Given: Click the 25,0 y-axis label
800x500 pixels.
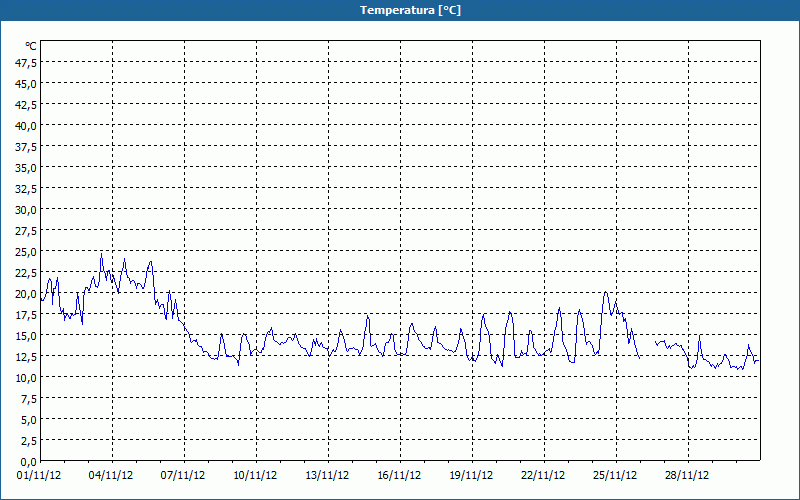Looking at the screenshot, I should [26, 252].
